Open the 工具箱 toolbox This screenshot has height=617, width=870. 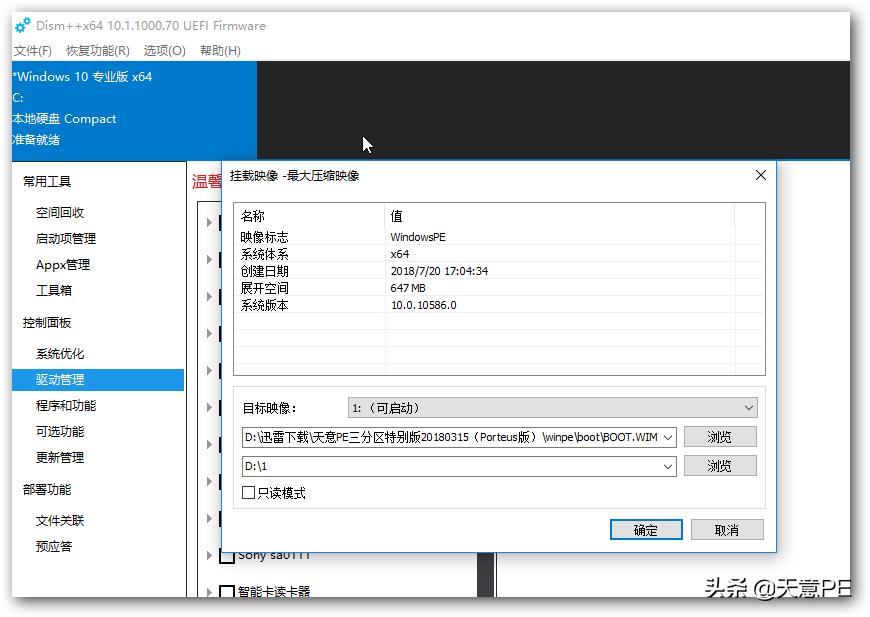coord(57,291)
